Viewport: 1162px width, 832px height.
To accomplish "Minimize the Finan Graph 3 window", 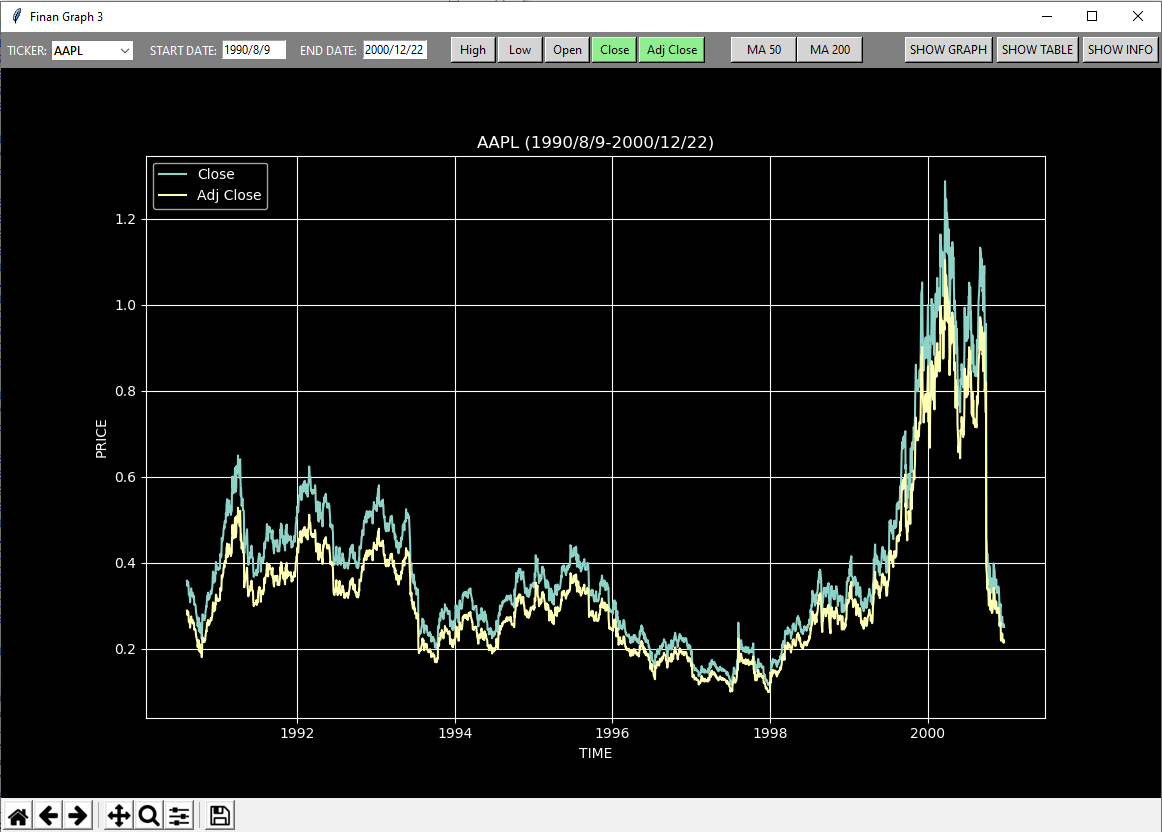I will point(1047,16).
